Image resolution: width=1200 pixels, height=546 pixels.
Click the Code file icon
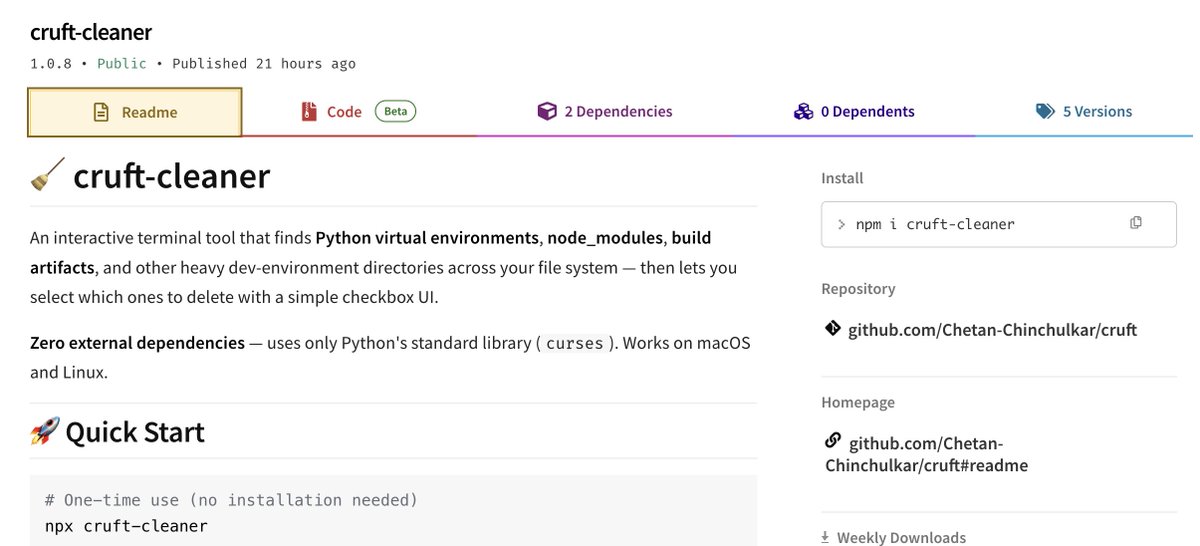point(309,112)
